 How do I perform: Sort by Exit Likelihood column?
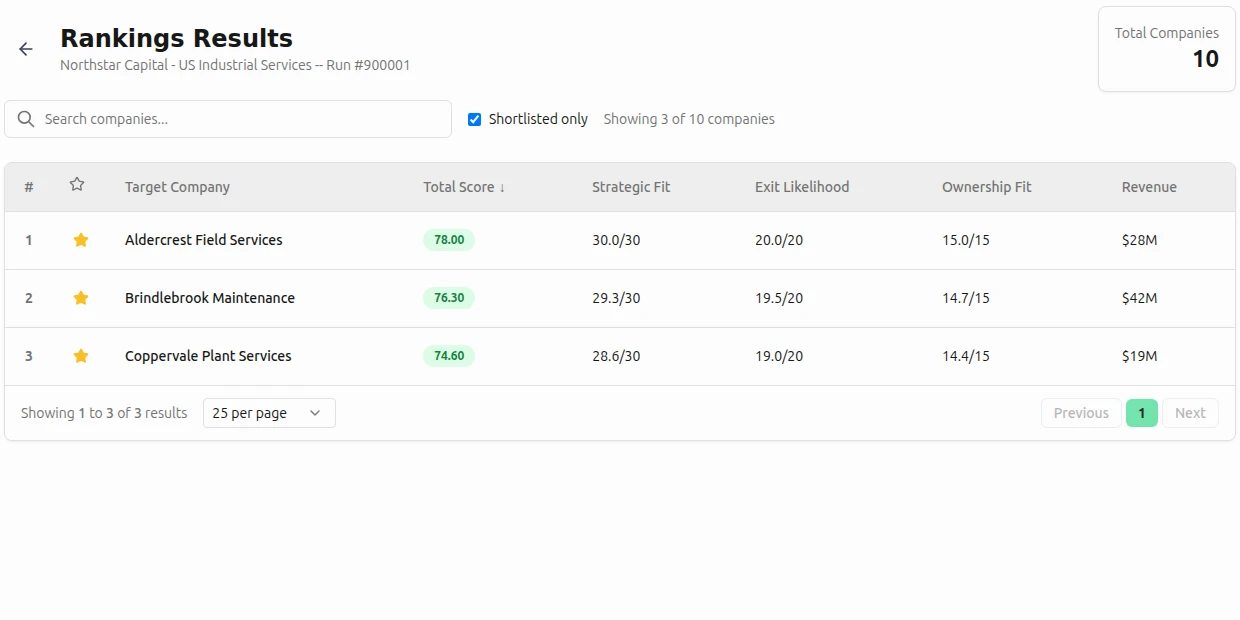coord(802,187)
